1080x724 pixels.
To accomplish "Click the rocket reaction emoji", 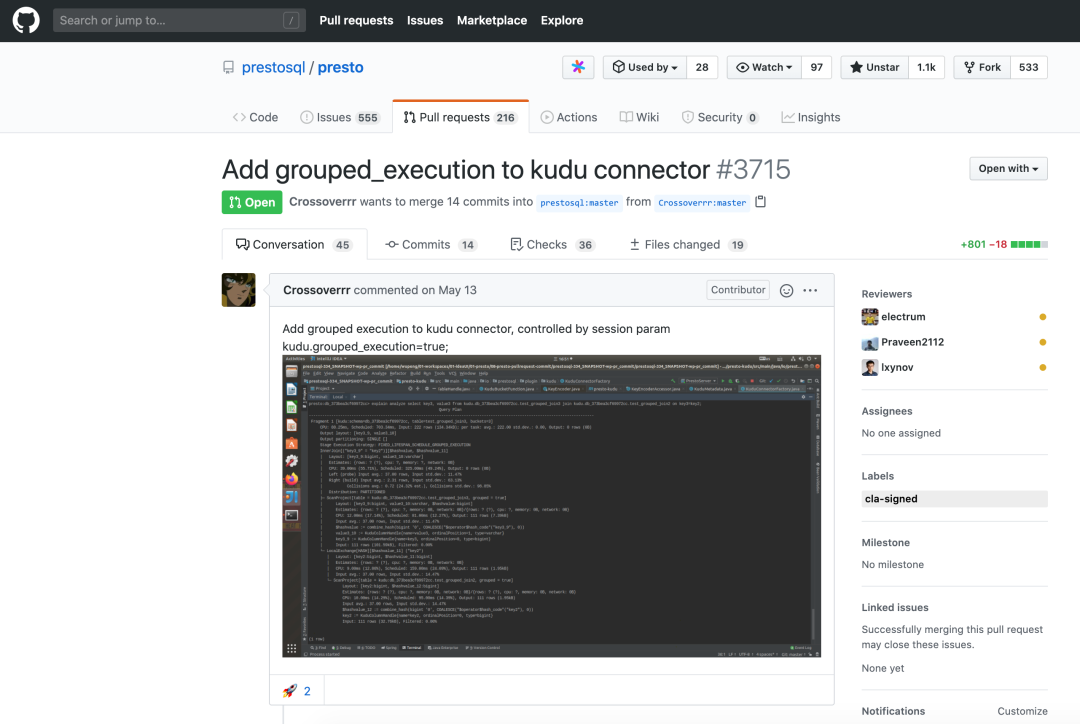I will point(290,691).
